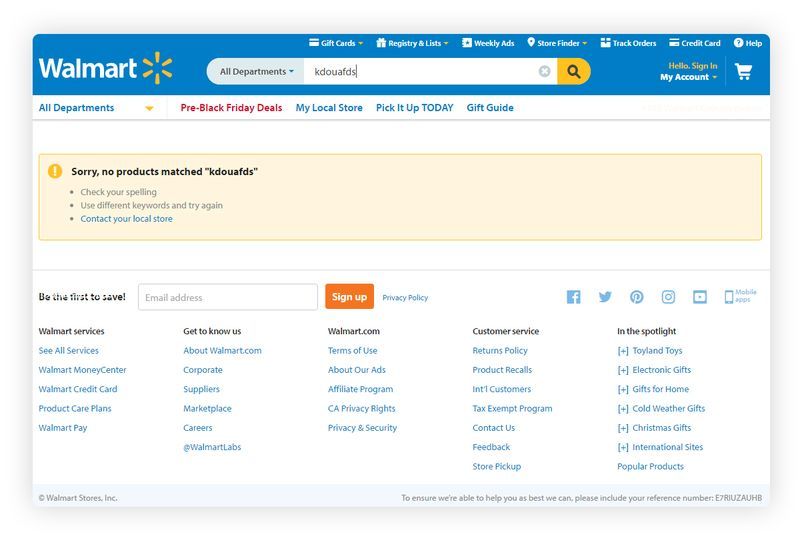Open the Walmart Credit Card footer link
The width and height of the screenshot is (800, 538).
(x=78, y=389)
